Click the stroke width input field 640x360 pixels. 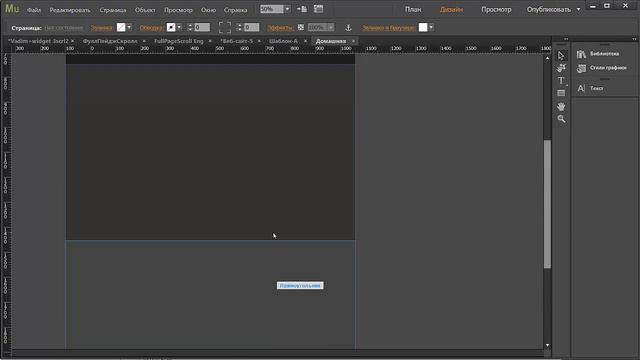pyautogui.click(x=202, y=27)
